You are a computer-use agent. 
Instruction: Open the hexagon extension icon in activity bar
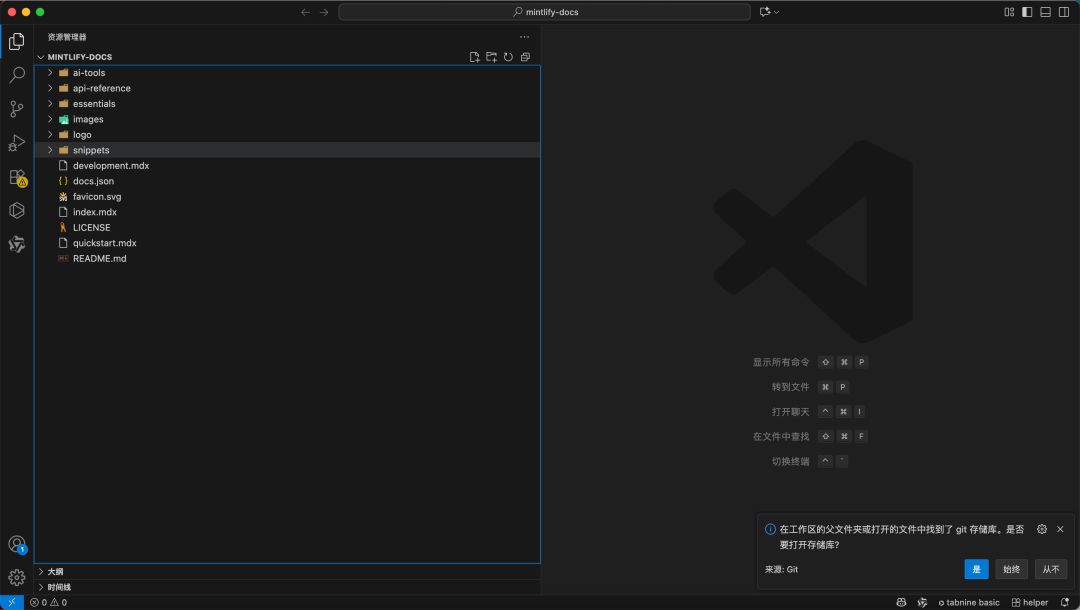[17, 210]
